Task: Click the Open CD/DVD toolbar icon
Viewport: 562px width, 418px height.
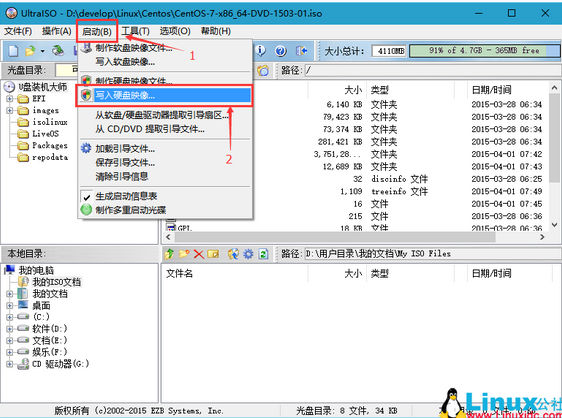Action: click(x=58, y=51)
